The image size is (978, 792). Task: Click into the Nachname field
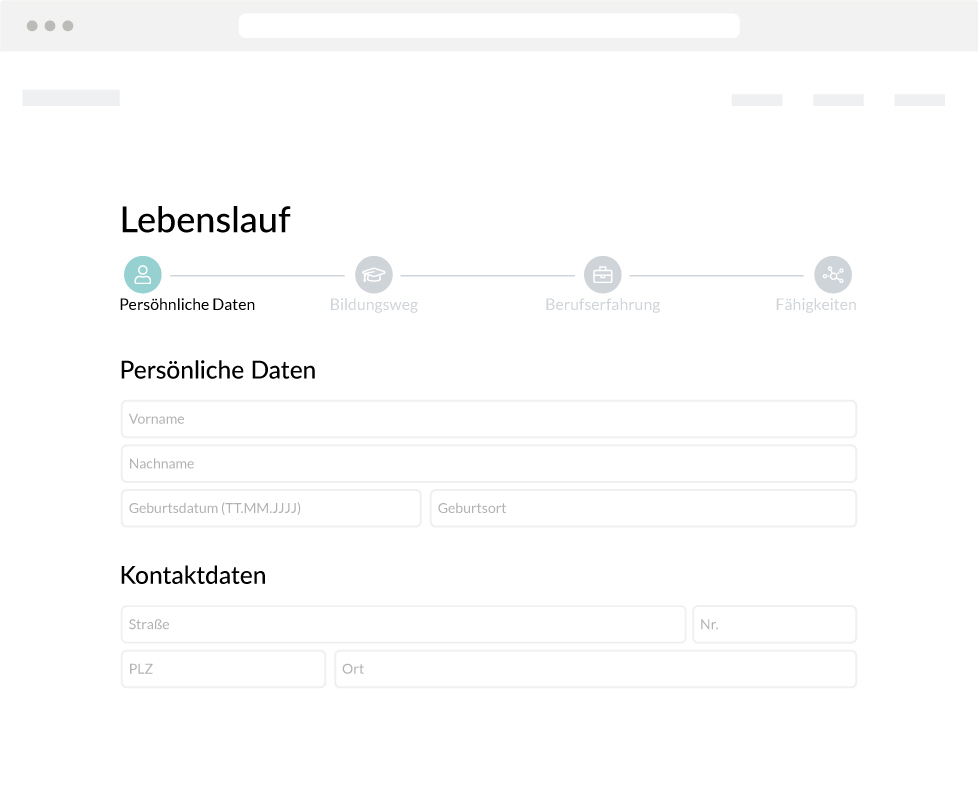coord(488,464)
